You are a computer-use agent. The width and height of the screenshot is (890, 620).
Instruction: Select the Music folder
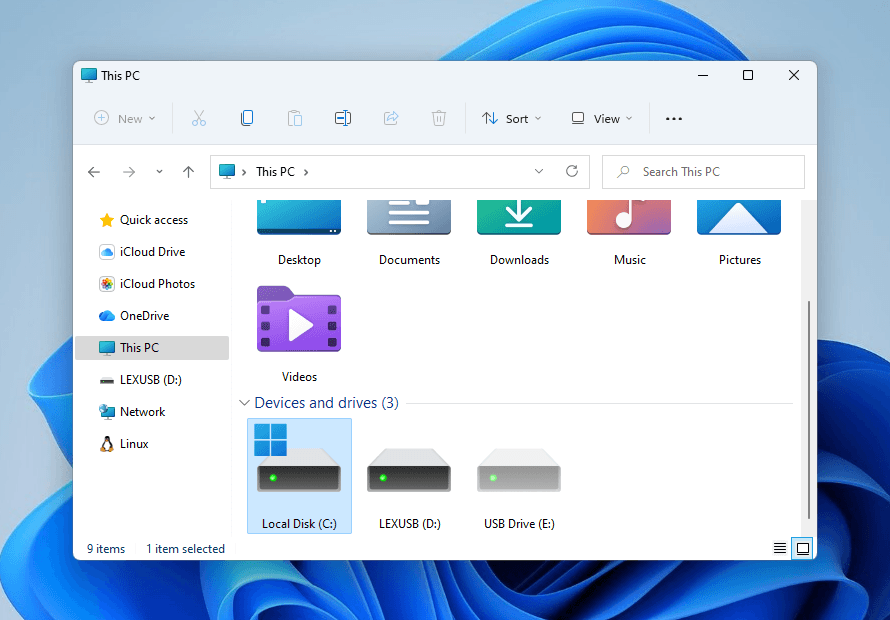(629, 234)
